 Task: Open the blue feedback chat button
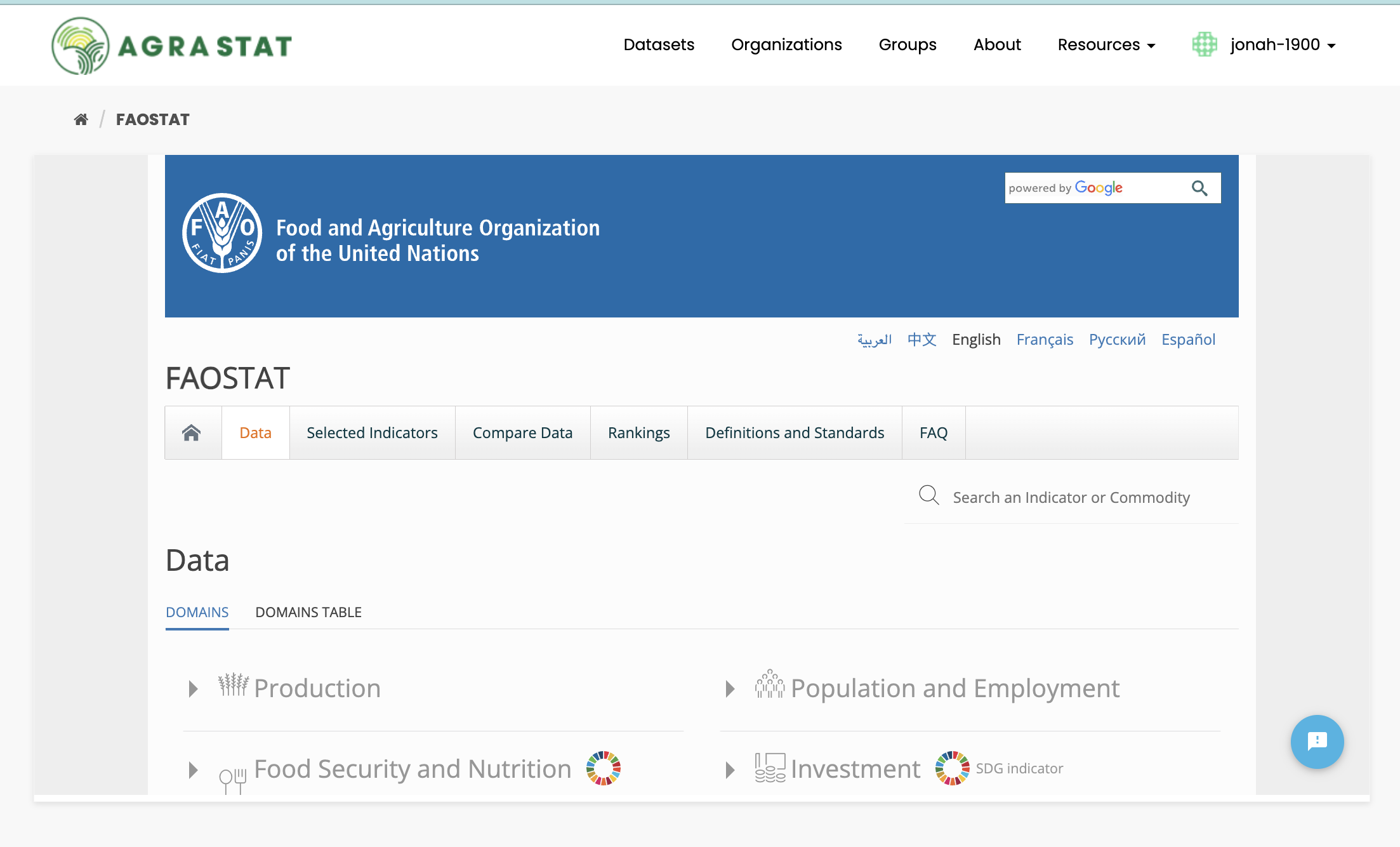point(1317,742)
